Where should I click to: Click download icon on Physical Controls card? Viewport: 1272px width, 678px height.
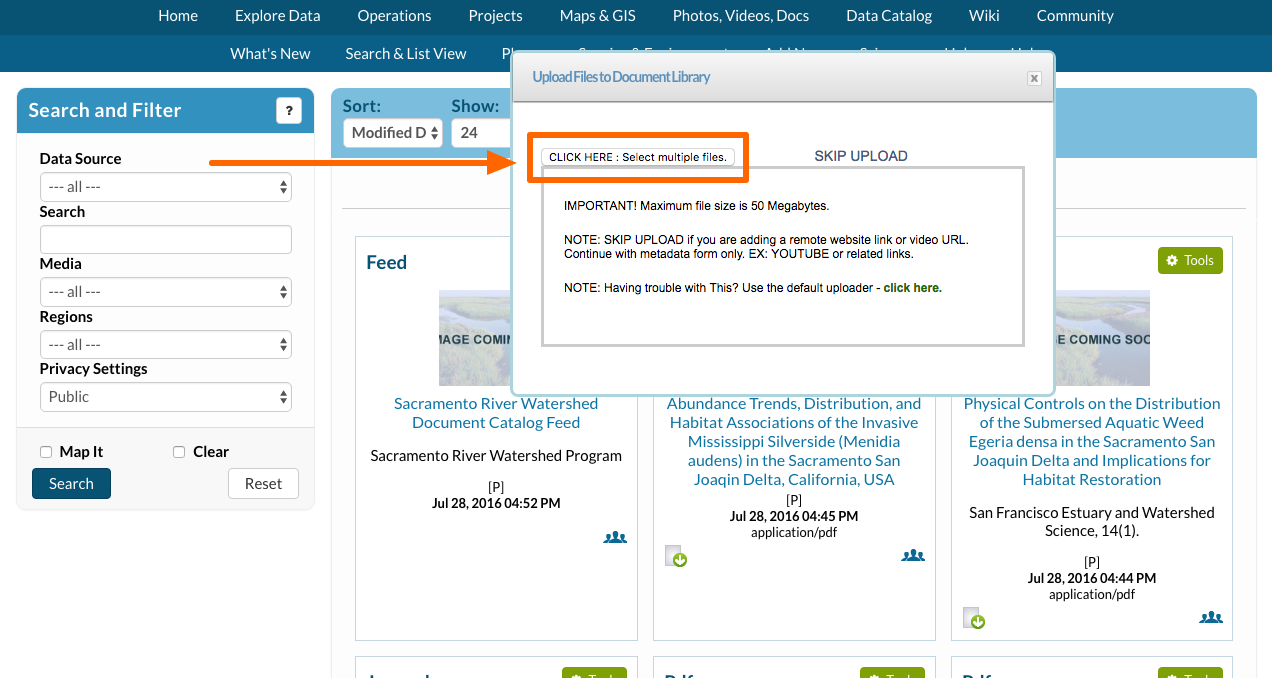tap(974, 618)
